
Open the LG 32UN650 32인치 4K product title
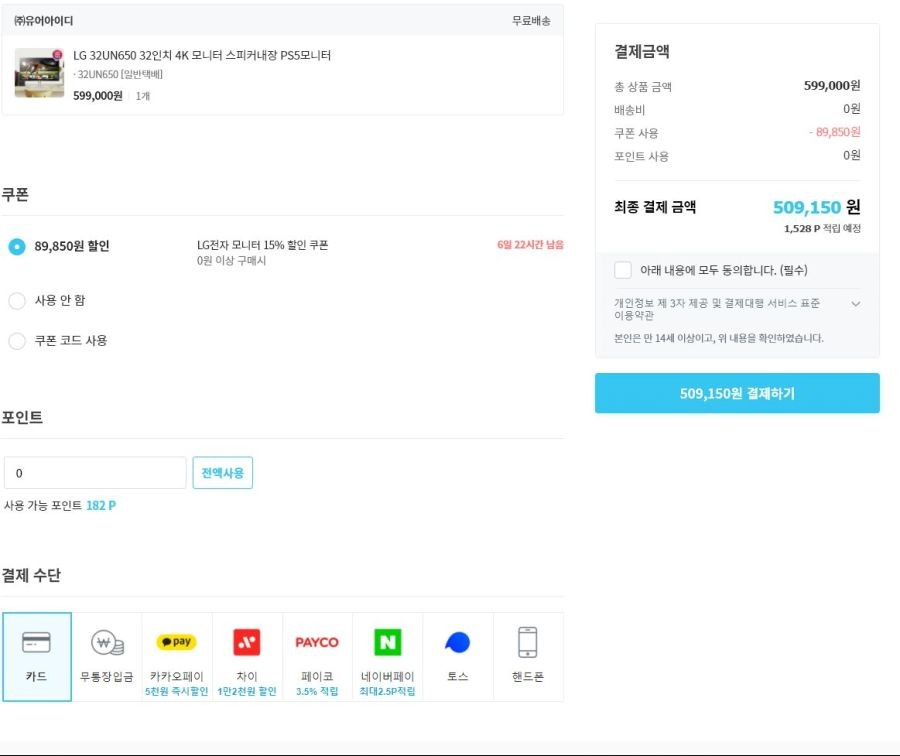tap(202, 55)
